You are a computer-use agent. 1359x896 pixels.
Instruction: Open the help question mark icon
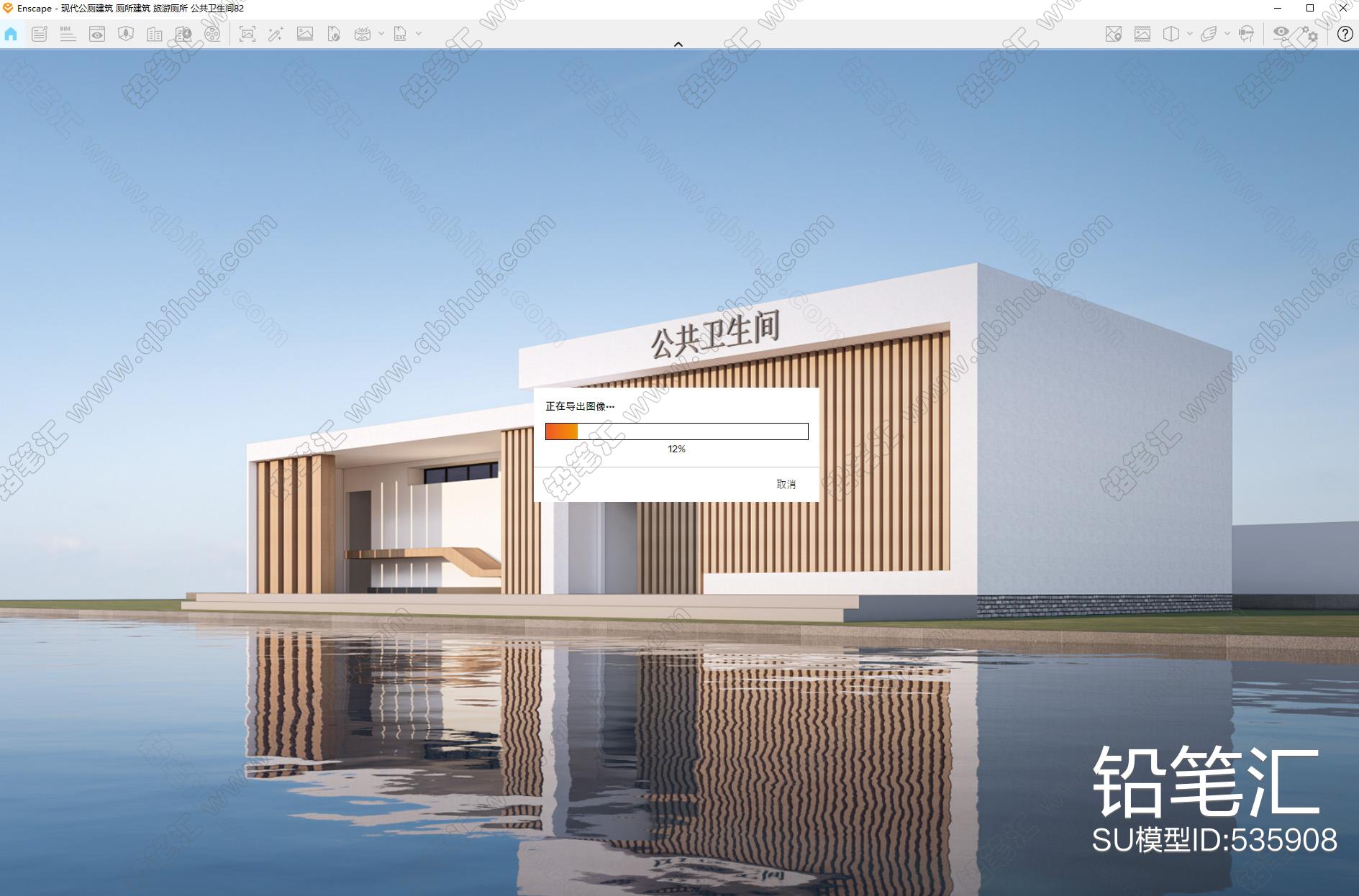[1345, 34]
